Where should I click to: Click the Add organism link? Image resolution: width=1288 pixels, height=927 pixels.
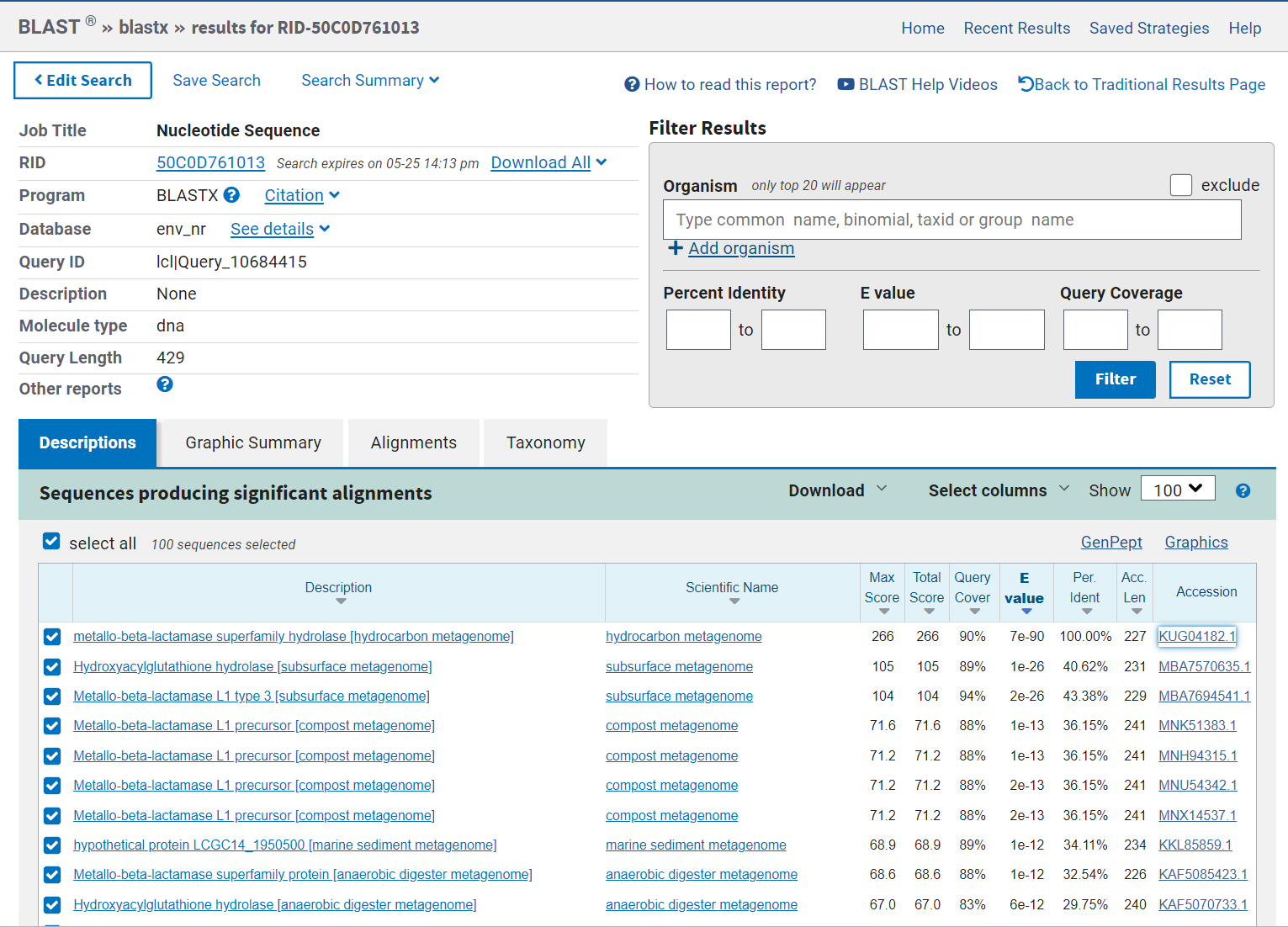[x=741, y=248]
